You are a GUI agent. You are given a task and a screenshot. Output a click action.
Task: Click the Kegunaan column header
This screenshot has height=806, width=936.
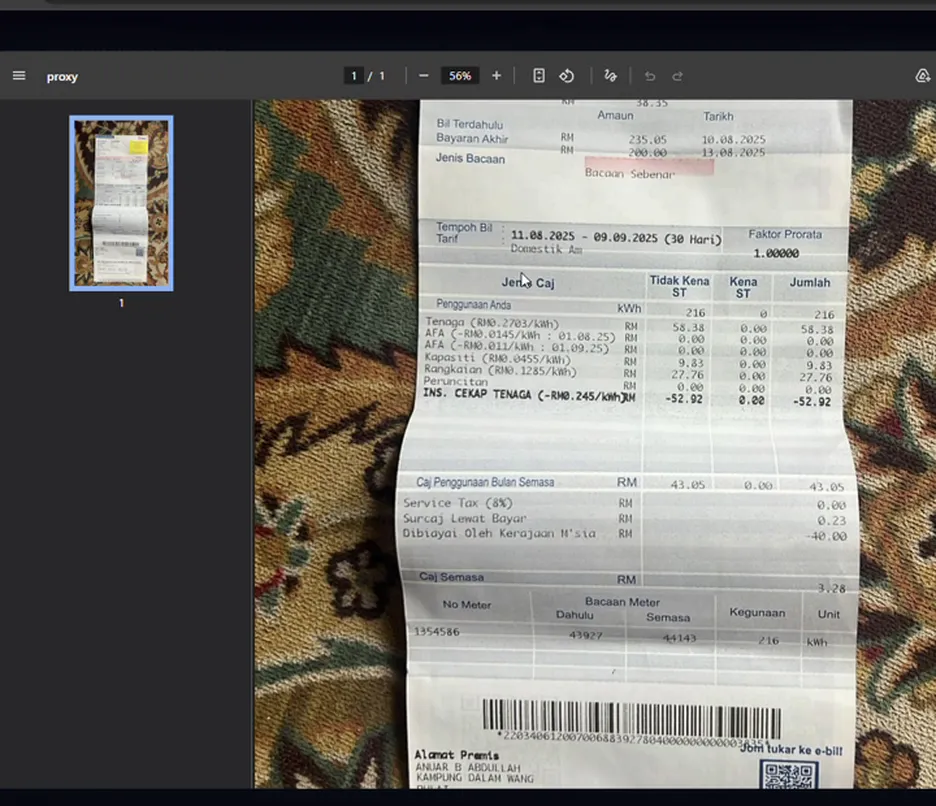(757, 613)
